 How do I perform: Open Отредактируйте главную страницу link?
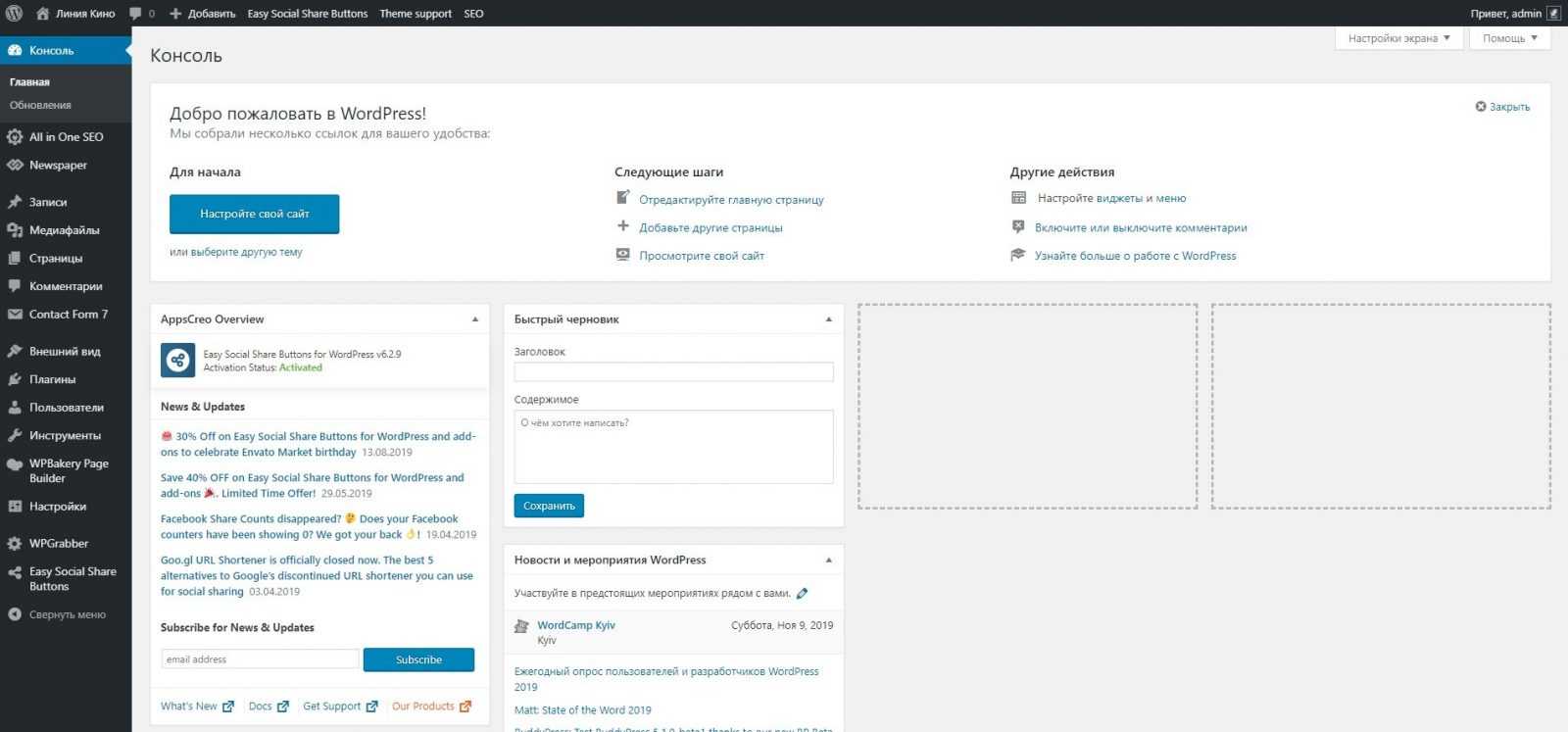click(731, 200)
